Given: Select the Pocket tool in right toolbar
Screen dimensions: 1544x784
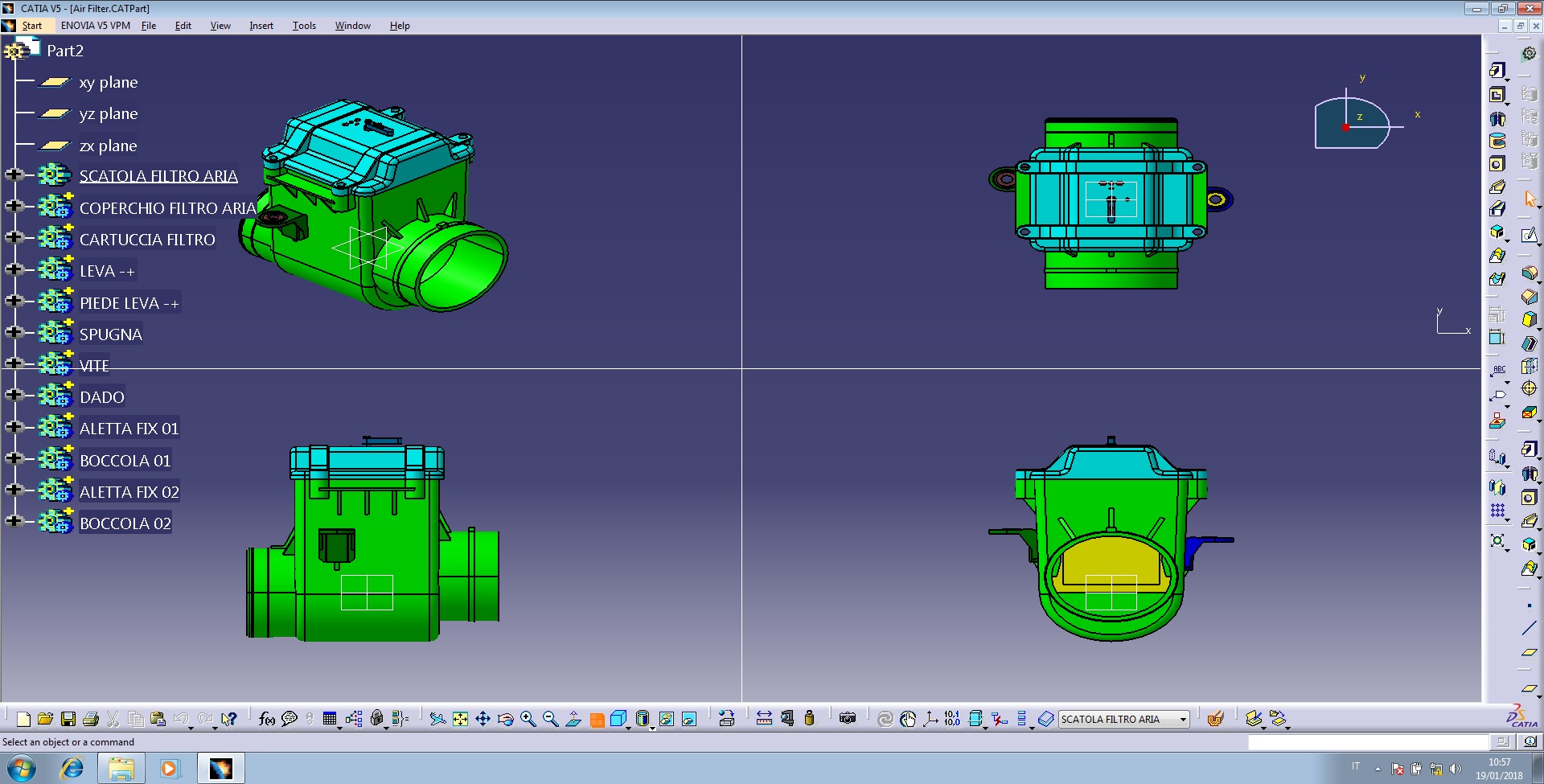Looking at the screenshot, I should click(x=1497, y=95).
